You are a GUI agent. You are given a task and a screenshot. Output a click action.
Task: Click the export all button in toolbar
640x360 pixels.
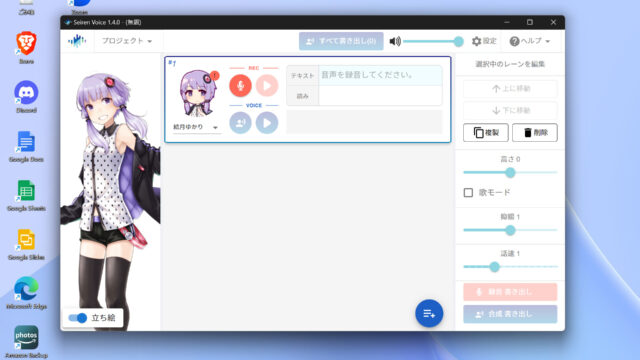(341, 41)
